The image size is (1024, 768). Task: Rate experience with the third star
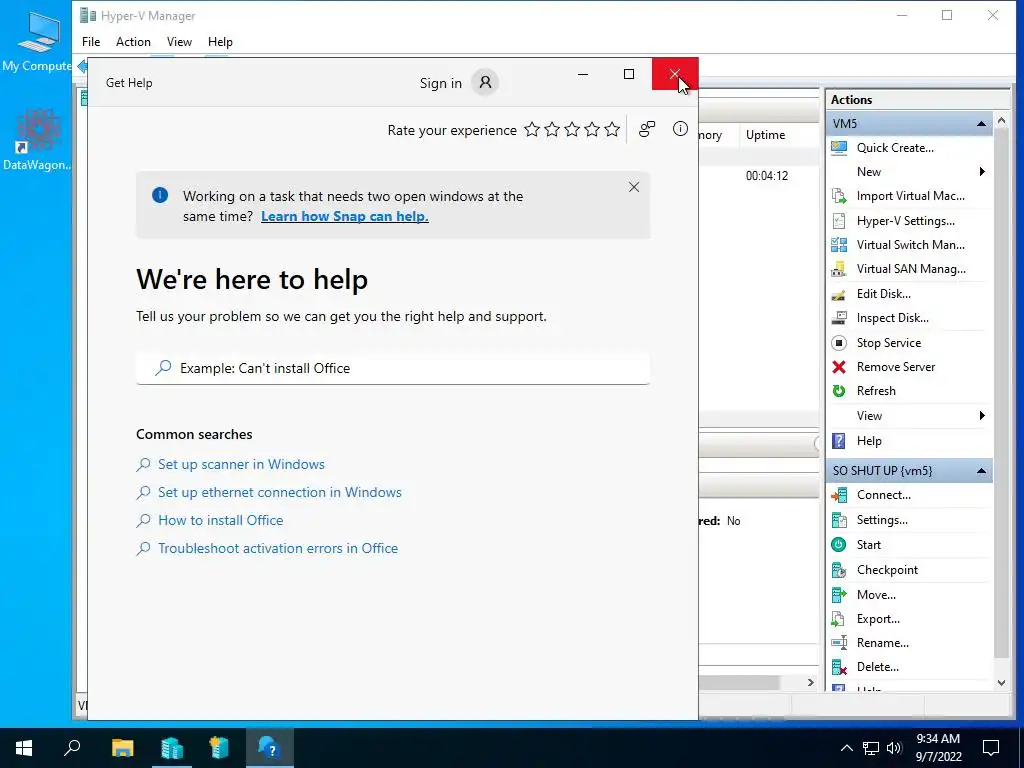click(572, 129)
